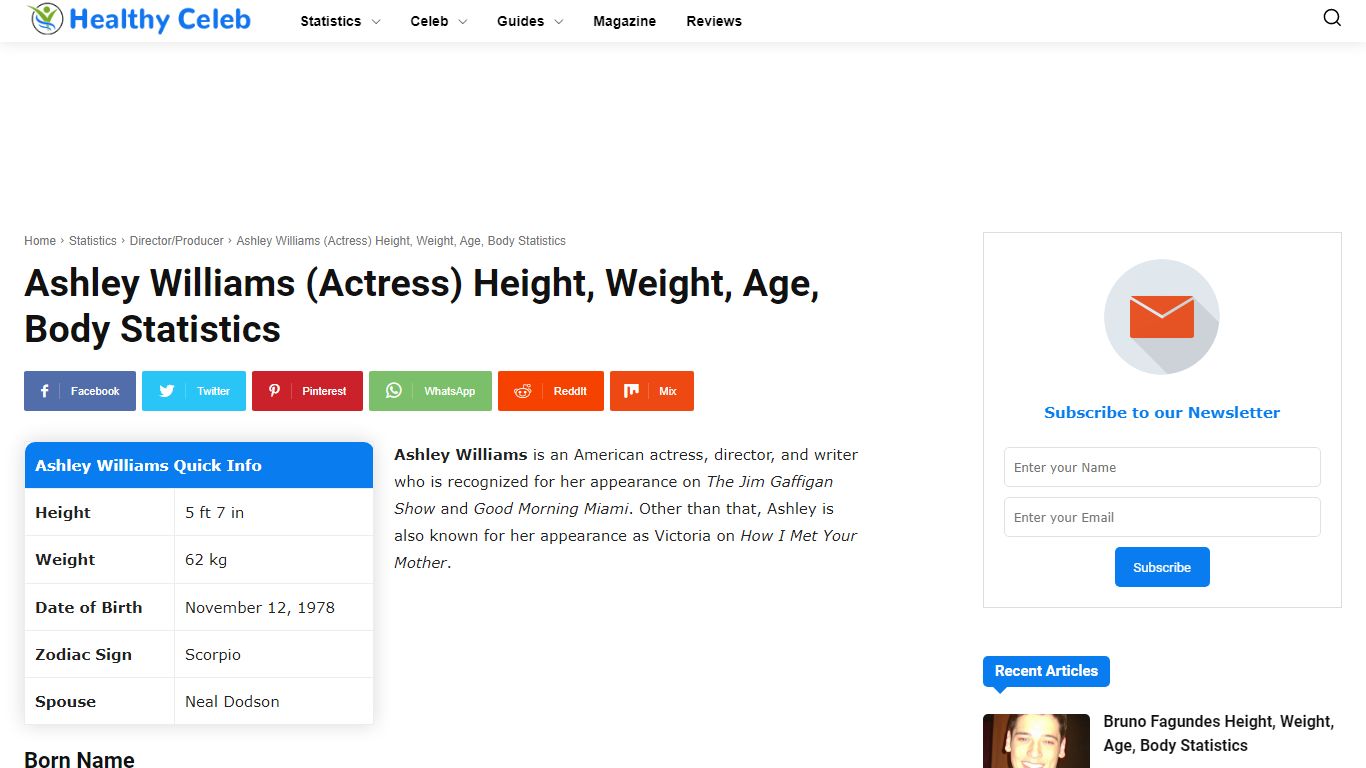
Task: Click the Born Name section heading
Action: [x=79, y=759]
